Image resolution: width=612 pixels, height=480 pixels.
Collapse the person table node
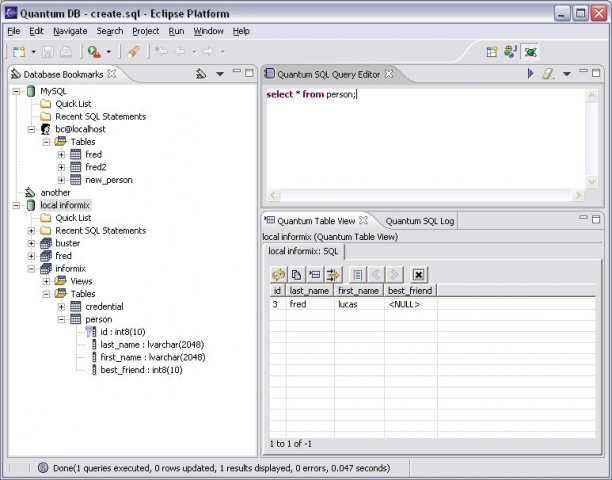click(61, 320)
